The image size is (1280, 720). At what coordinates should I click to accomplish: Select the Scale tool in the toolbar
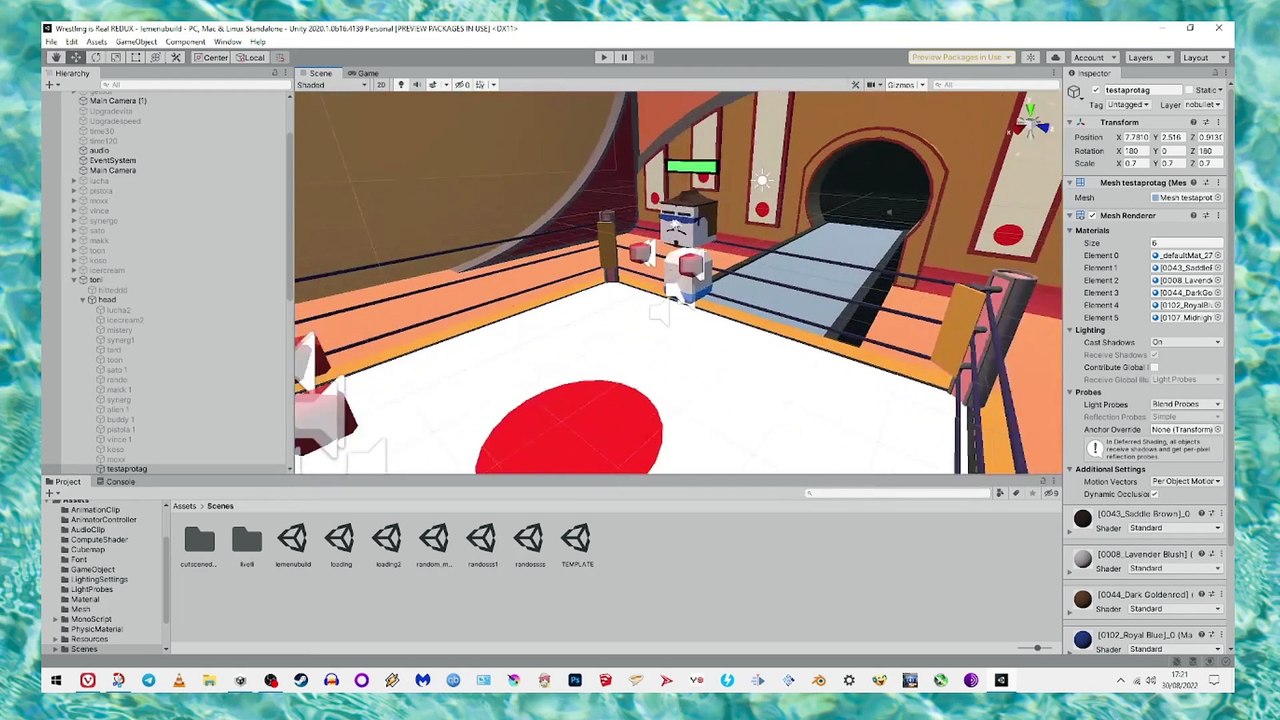coord(115,57)
